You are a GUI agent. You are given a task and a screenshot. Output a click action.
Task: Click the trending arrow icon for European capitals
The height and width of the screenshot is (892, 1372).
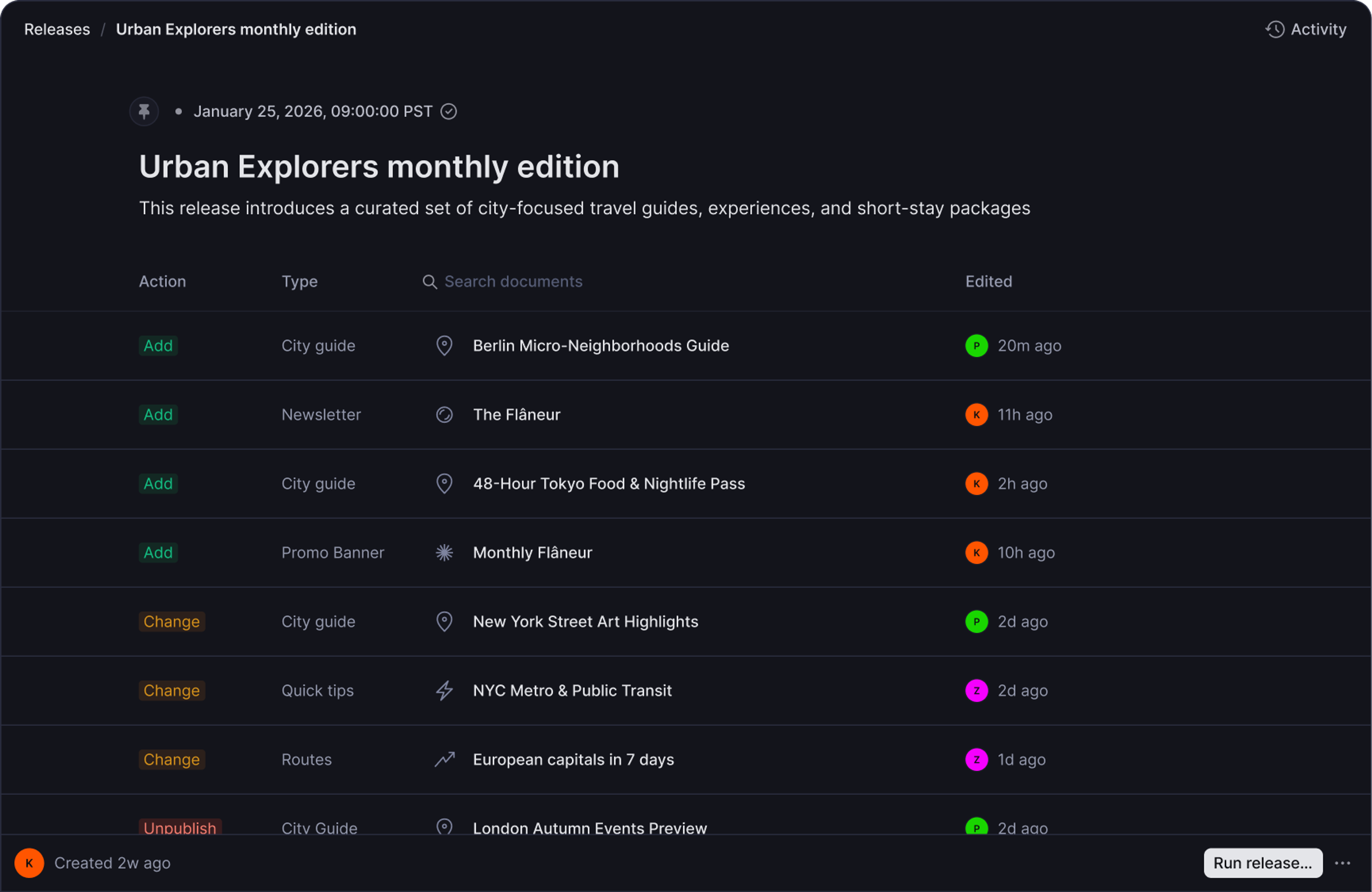(444, 759)
